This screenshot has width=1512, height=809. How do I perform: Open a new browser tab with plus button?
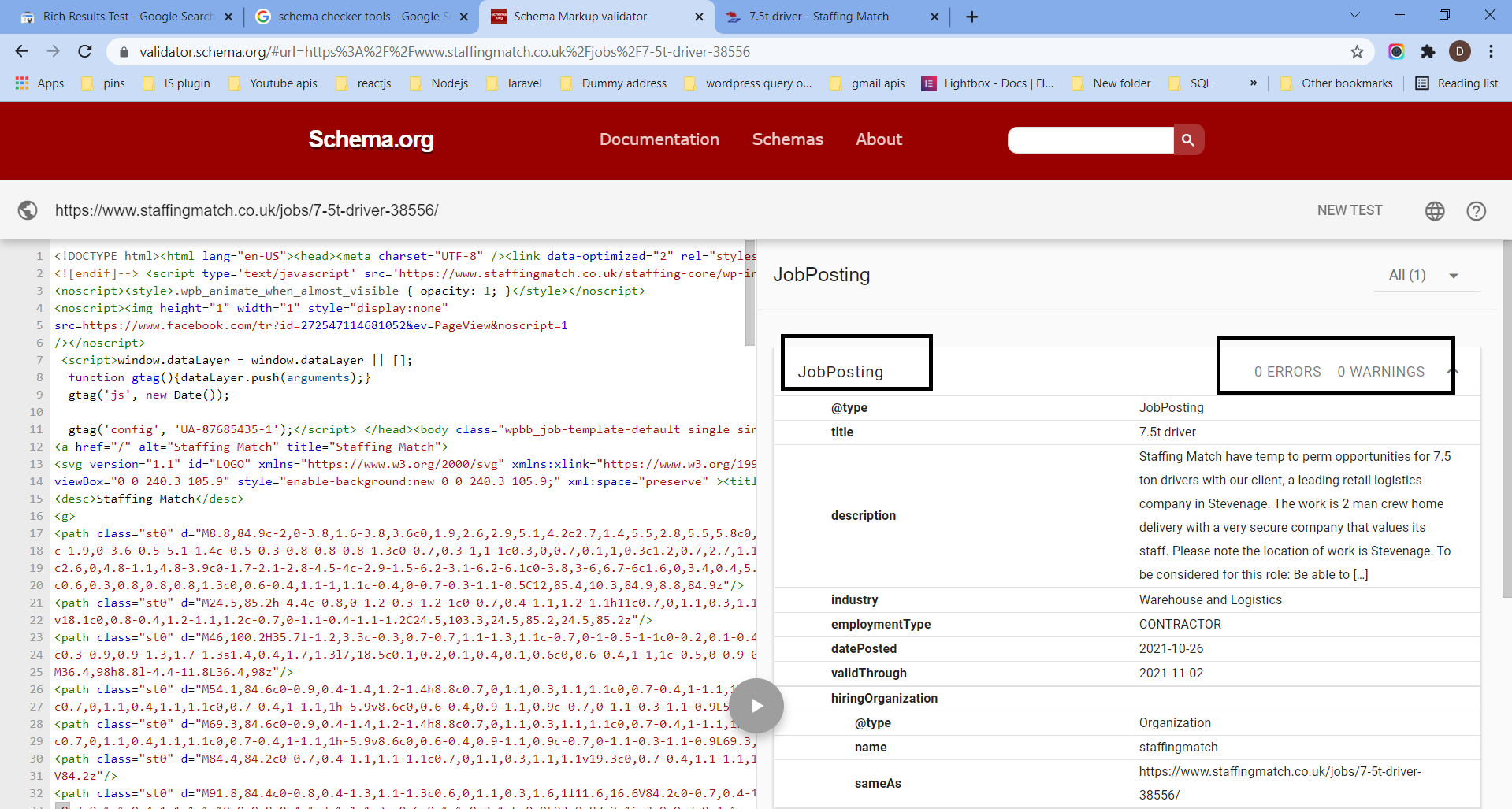point(971,17)
